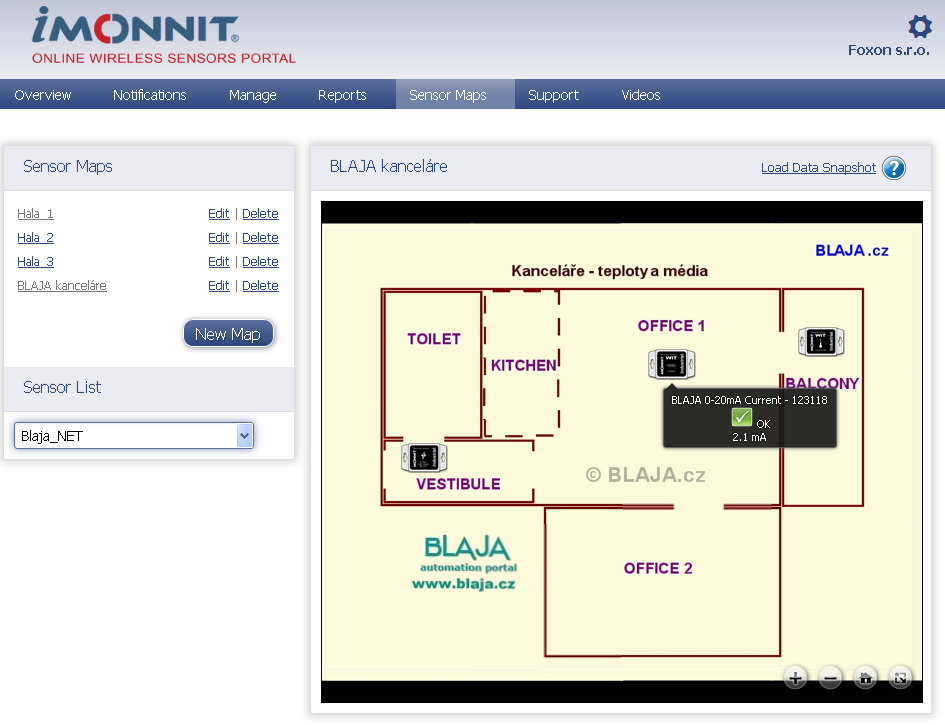Viewport: 945px width, 725px height.
Task: Click the KITCHEN room label
Action: point(524,365)
